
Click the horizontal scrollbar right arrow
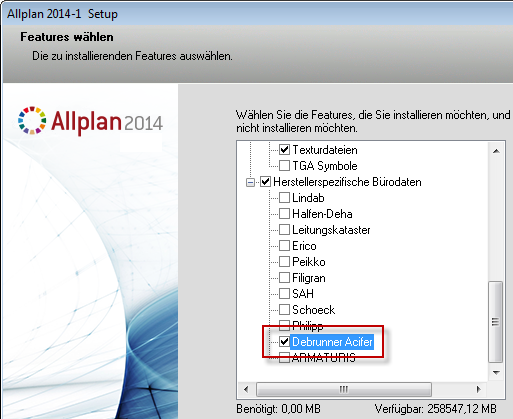click(479, 389)
